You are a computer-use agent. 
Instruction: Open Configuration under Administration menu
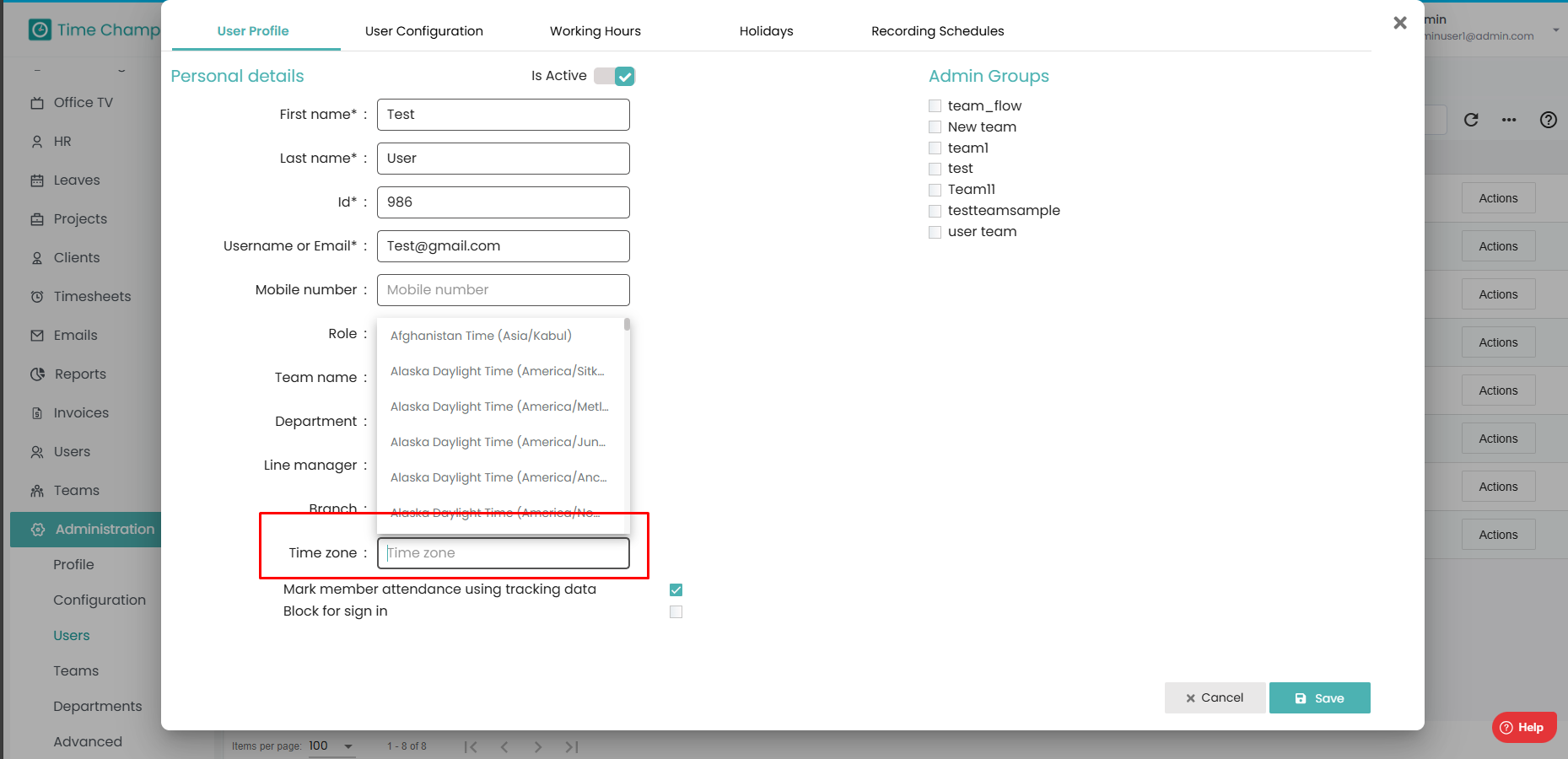(100, 600)
